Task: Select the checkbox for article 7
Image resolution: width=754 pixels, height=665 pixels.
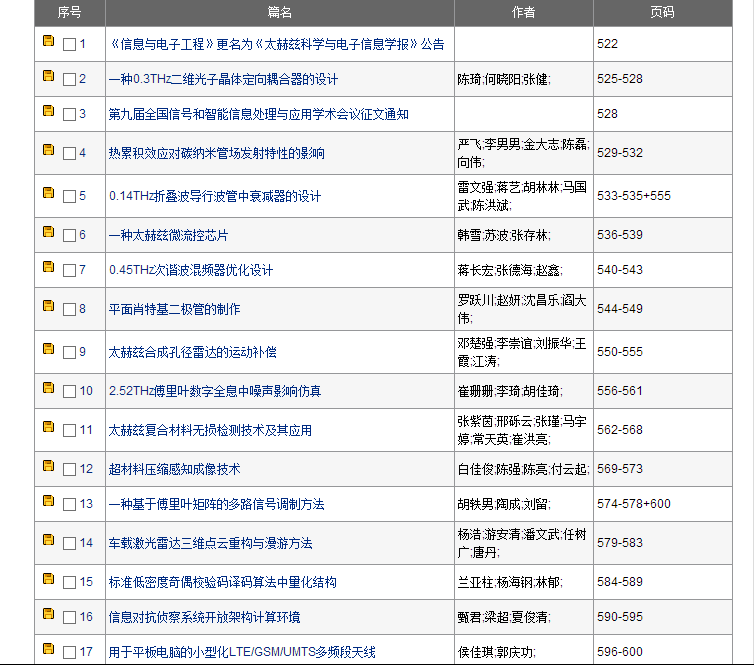Action: click(69, 271)
